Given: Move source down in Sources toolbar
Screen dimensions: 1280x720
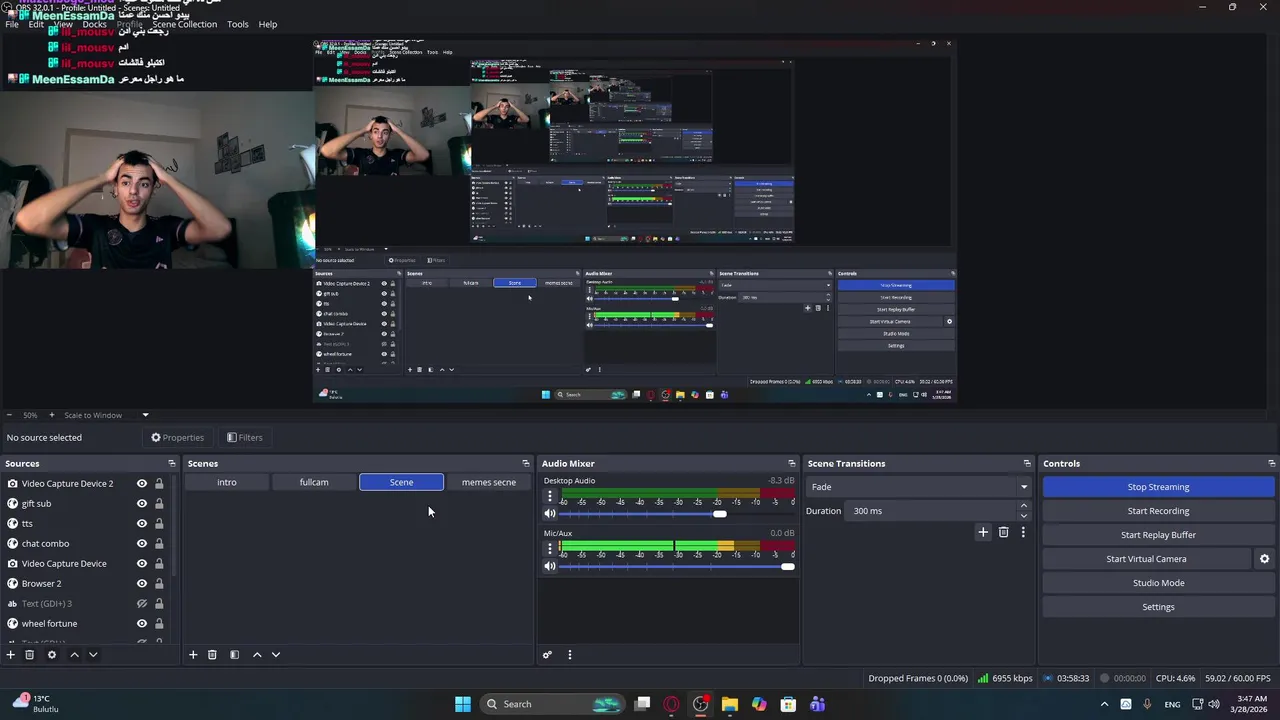Looking at the screenshot, I should 93,655.
